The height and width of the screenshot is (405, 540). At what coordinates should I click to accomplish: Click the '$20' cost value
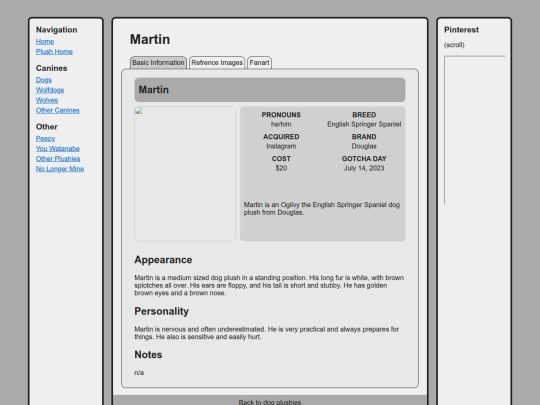[x=281, y=168]
